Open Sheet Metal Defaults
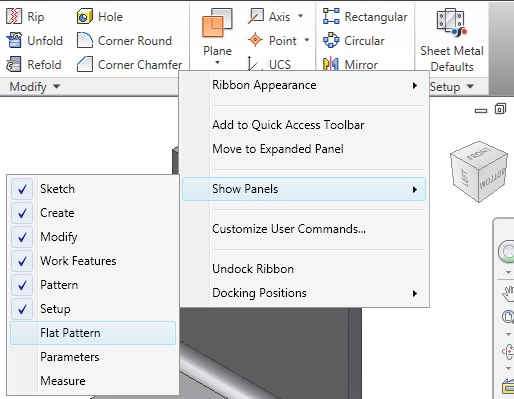This screenshot has width=514, height=399. (452, 40)
